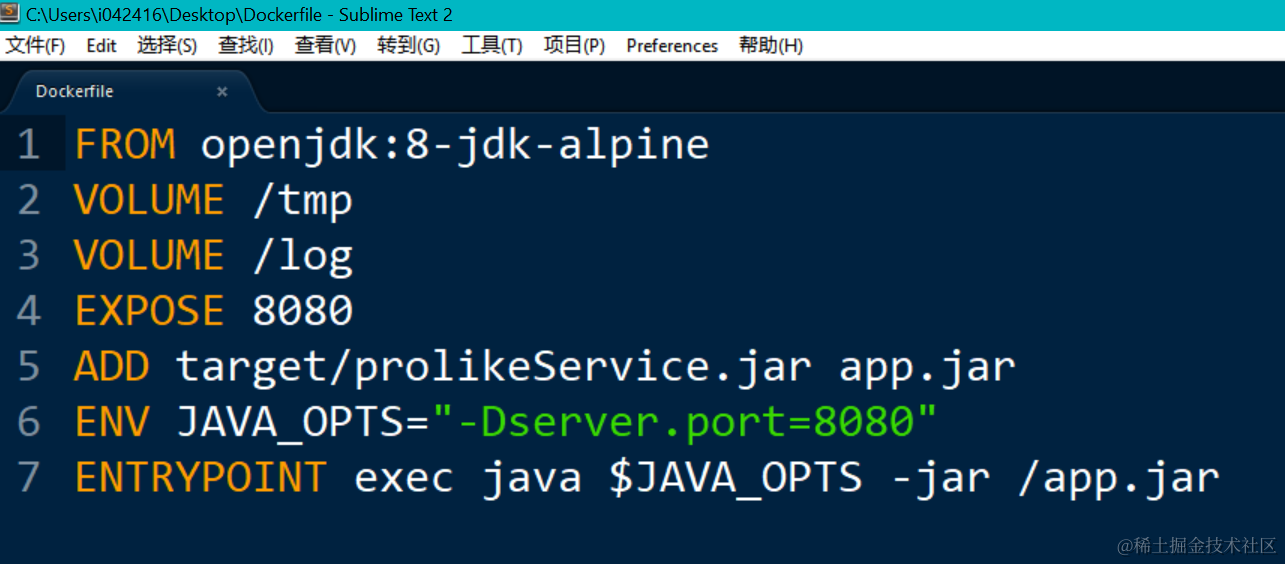Click the EXPOSE keyword
The width and height of the screenshot is (1285, 564).
click(149, 311)
